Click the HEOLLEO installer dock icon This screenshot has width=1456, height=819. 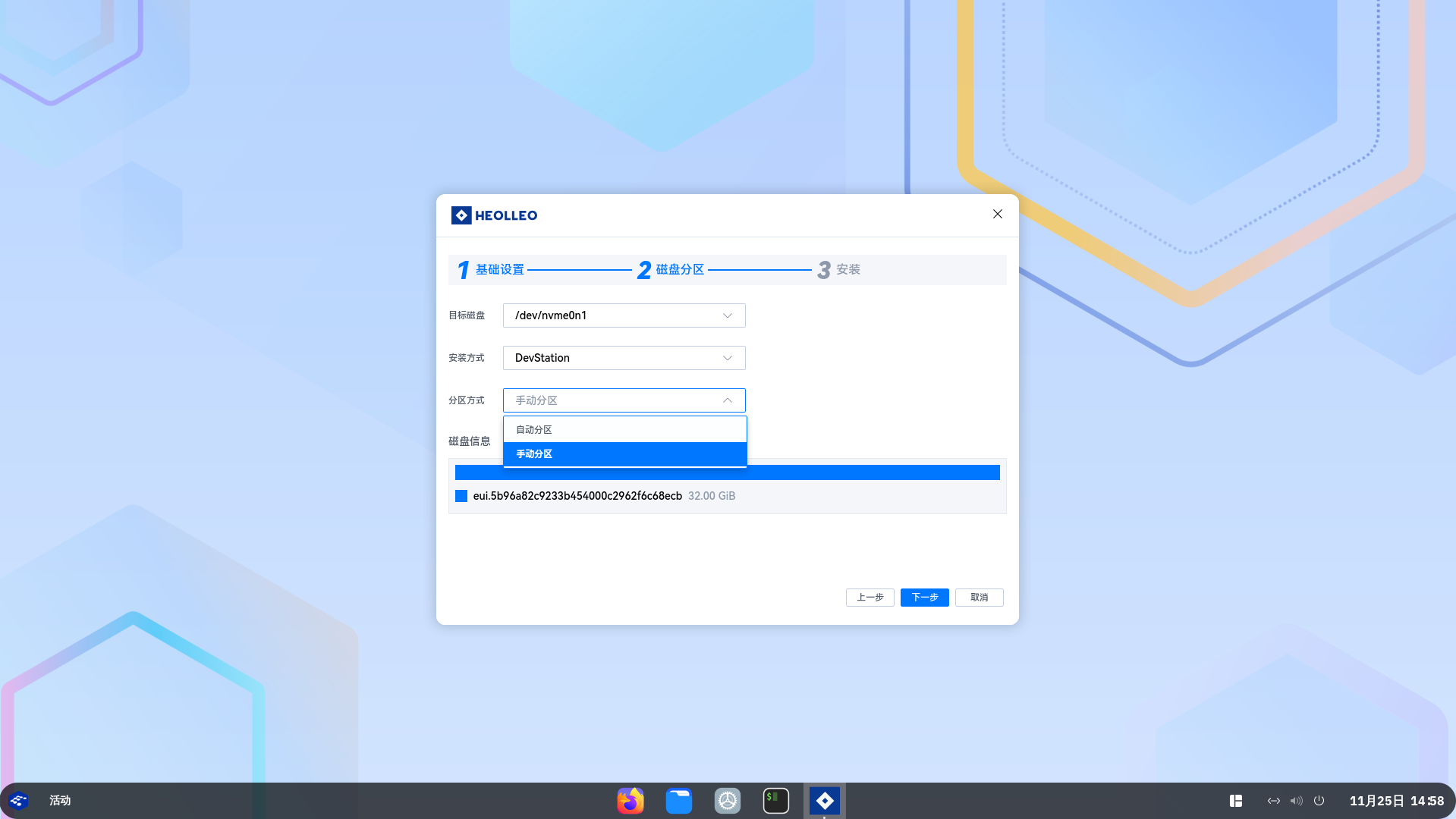point(825,801)
